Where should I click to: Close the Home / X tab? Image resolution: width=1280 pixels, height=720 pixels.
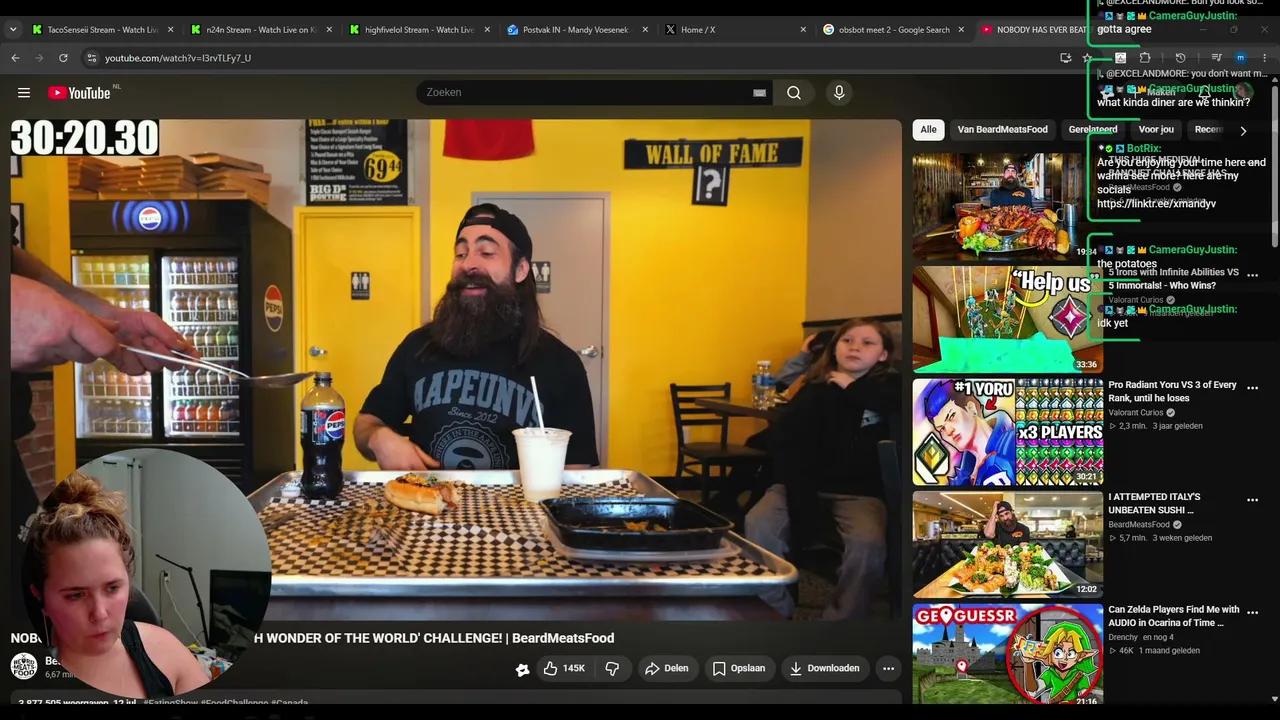(803, 30)
